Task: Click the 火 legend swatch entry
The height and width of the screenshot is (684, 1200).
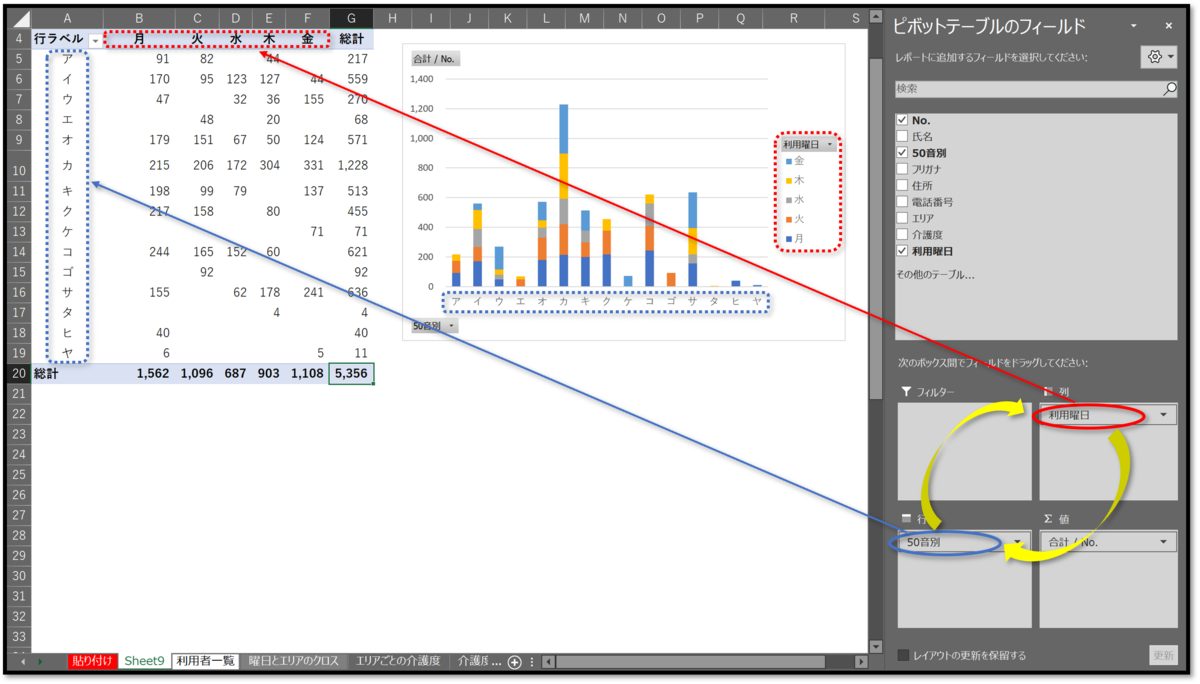Action: (796, 219)
